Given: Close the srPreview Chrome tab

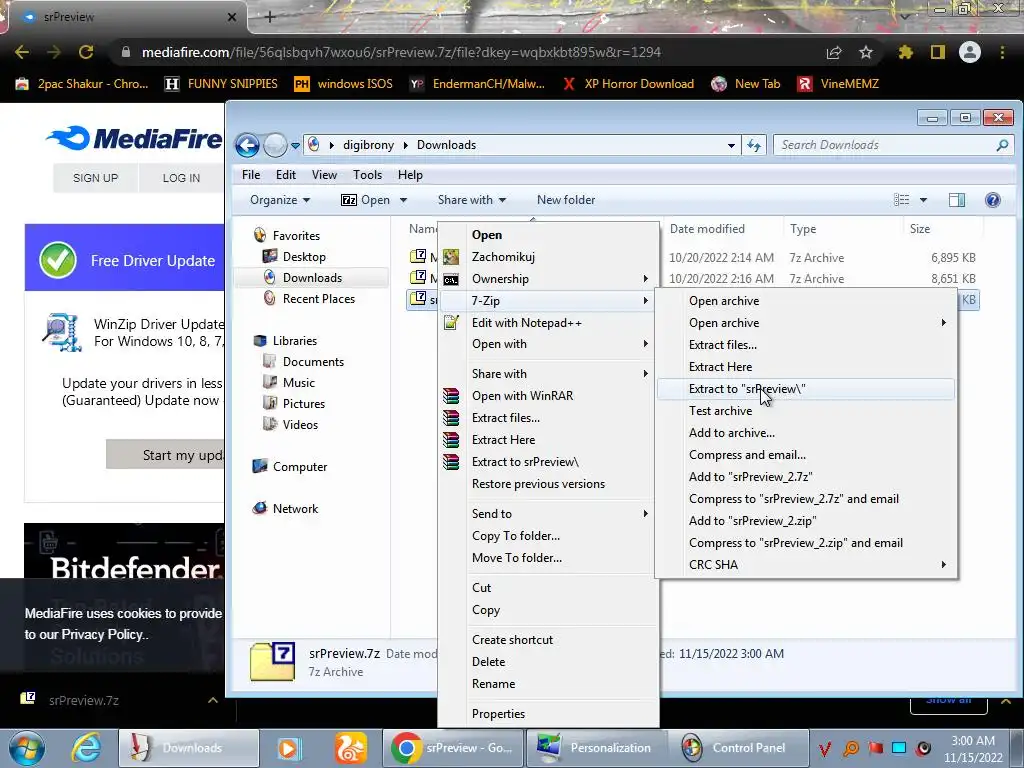Looking at the screenshot, I should (232, 17).
